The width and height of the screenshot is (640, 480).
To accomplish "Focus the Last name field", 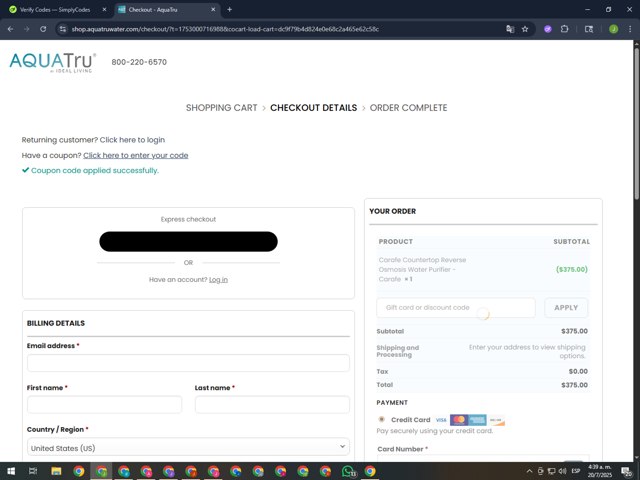I will pos(272,404).
